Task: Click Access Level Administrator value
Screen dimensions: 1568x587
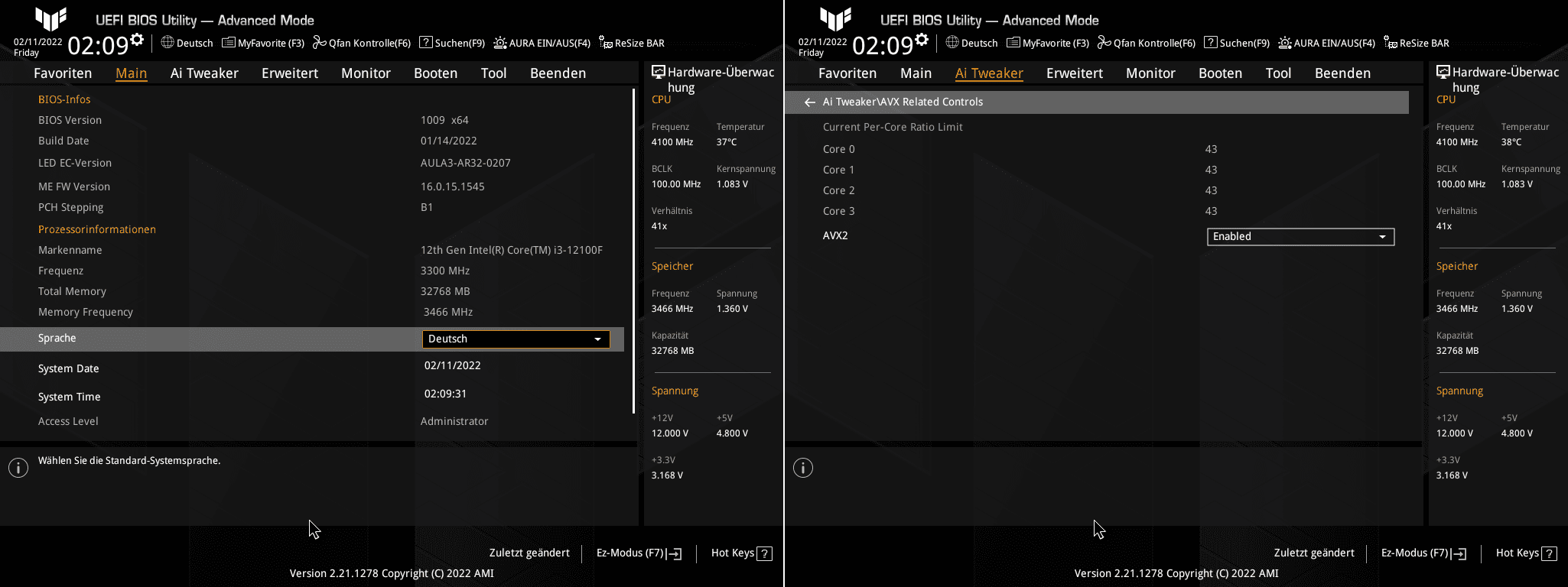Action: pyautogui.click(x=454, y=422)
